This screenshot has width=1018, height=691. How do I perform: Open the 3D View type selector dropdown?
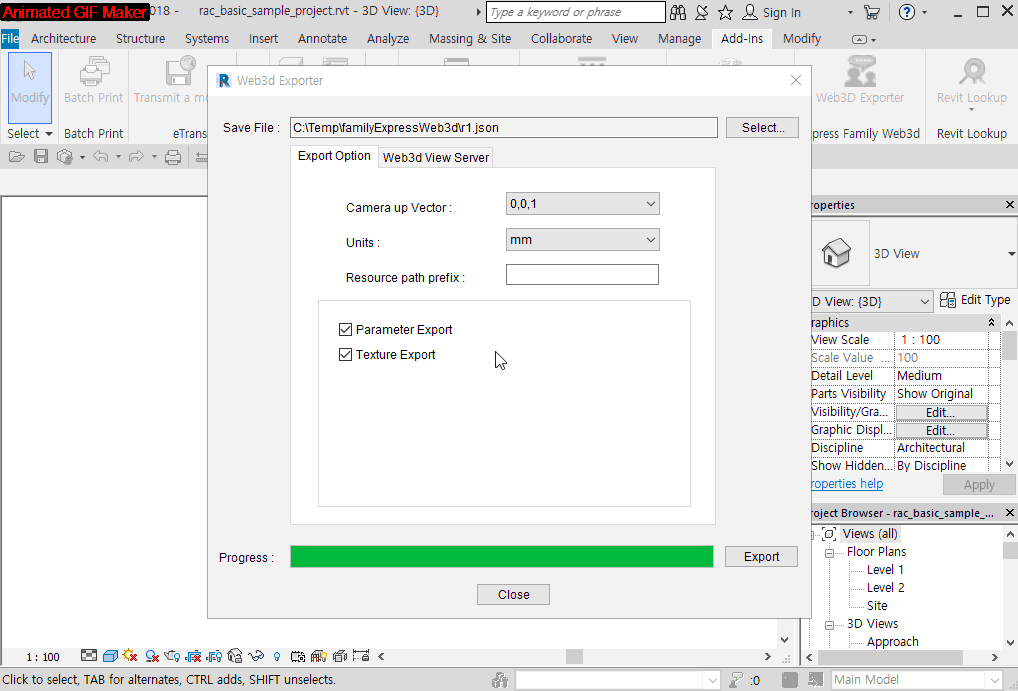(1011, 253)
